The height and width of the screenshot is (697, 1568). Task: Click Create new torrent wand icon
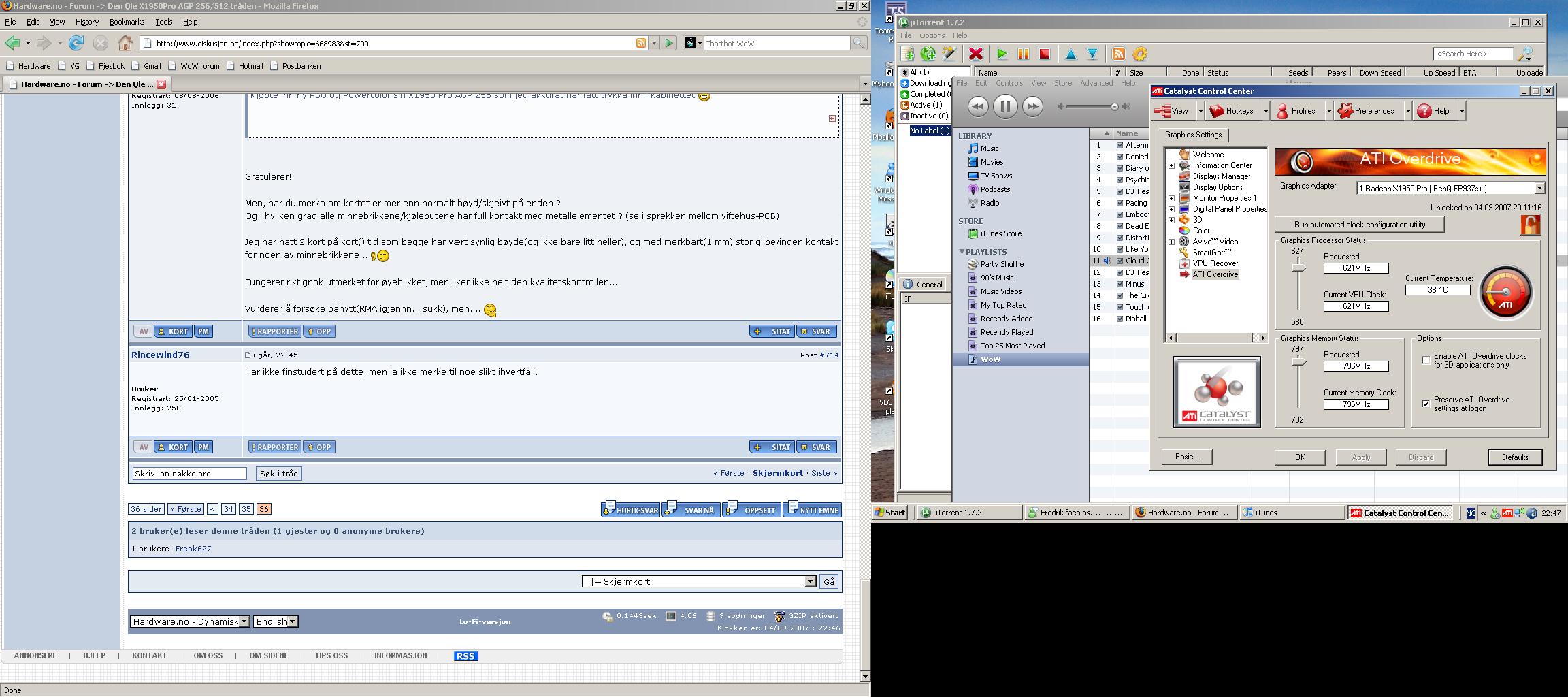pos(949,54)
